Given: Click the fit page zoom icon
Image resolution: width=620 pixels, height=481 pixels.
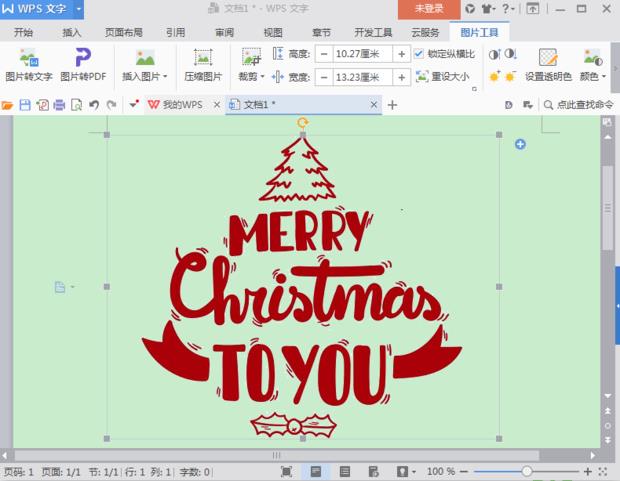Looking at the screenshot, I should [603, 471].
